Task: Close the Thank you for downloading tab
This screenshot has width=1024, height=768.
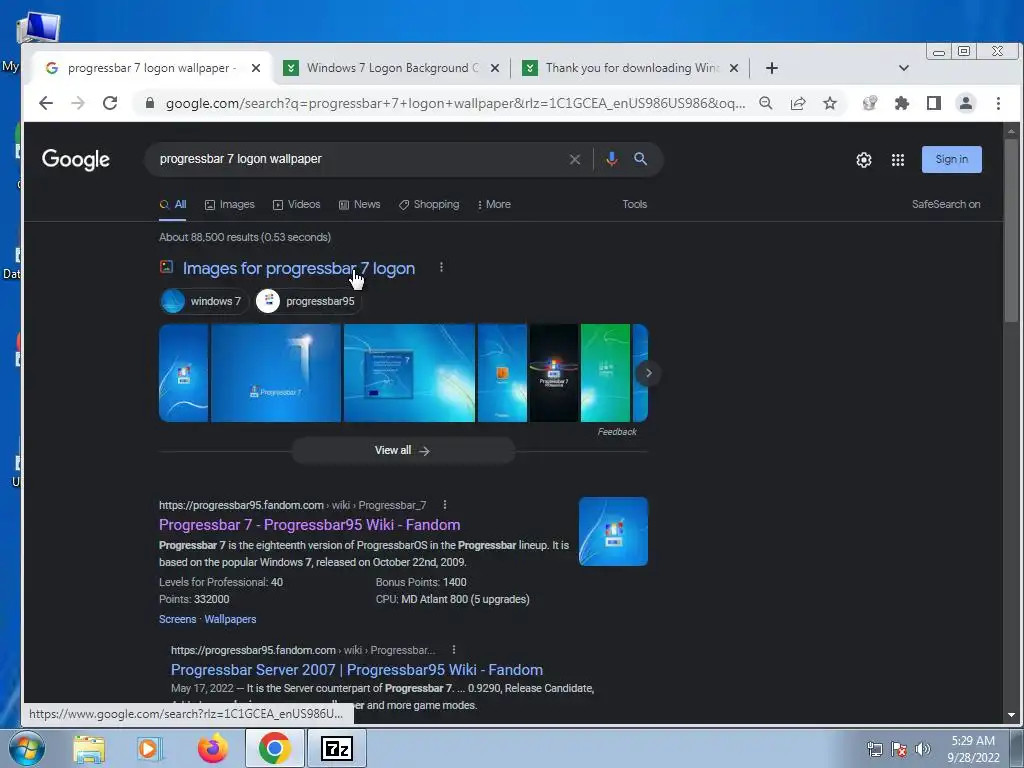Action: click(x=734, y=68)
